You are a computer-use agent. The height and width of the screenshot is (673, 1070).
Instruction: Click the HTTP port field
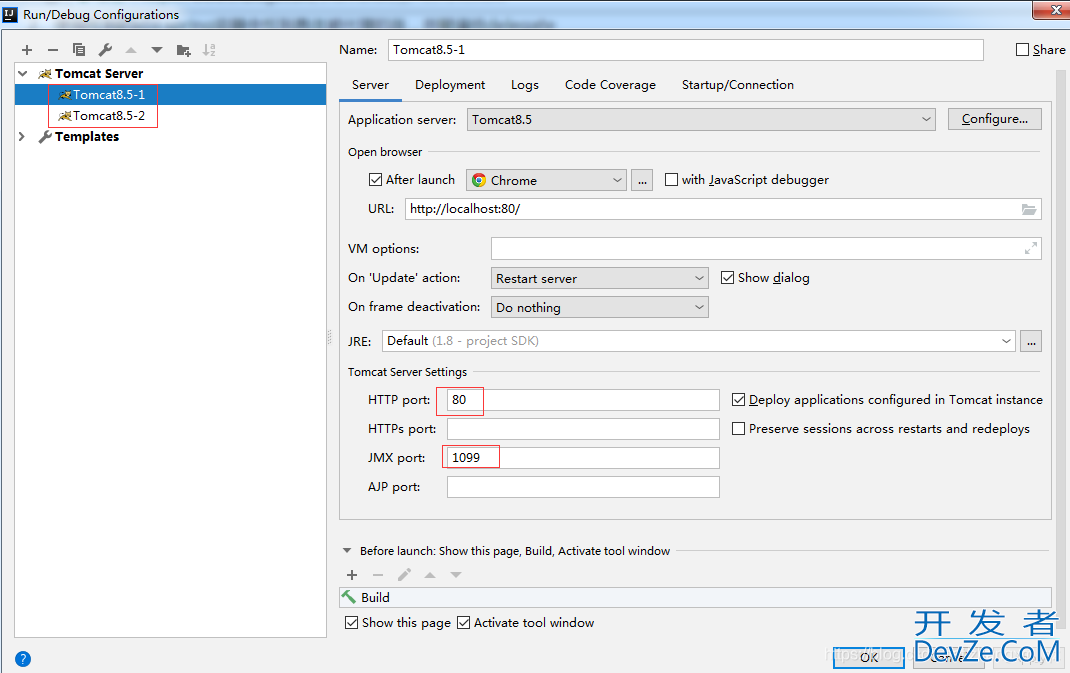click(583, 399)
